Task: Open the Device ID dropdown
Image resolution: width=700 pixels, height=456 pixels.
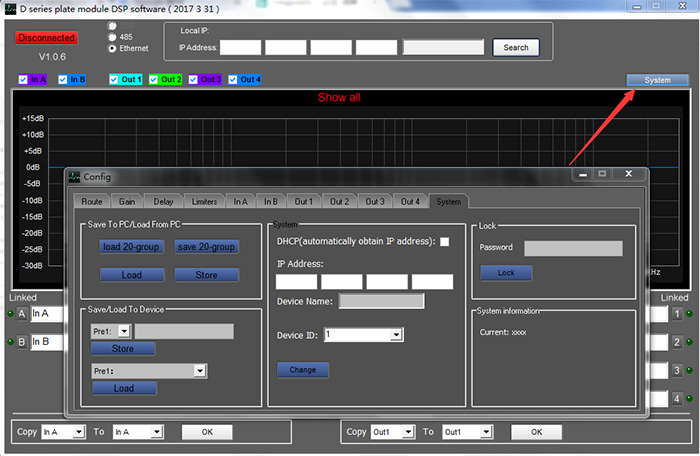Action: click(396, 335)
